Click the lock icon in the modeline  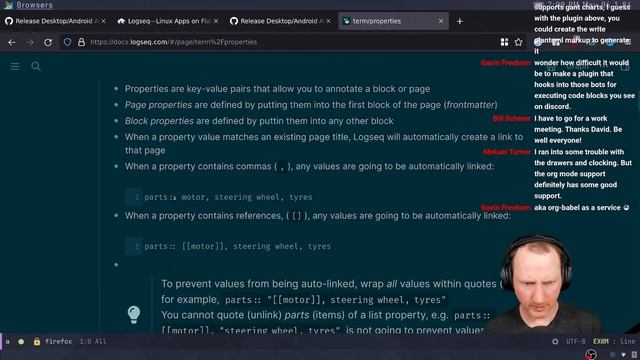37,342
